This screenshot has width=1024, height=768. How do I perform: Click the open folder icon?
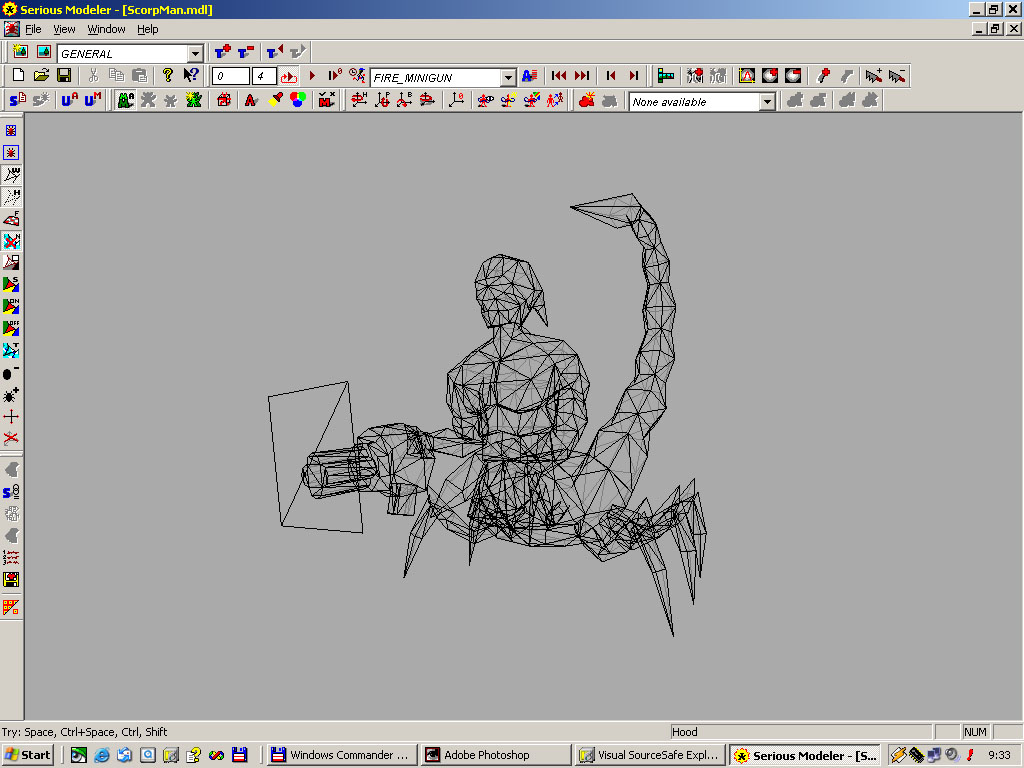tap(41, 76)
